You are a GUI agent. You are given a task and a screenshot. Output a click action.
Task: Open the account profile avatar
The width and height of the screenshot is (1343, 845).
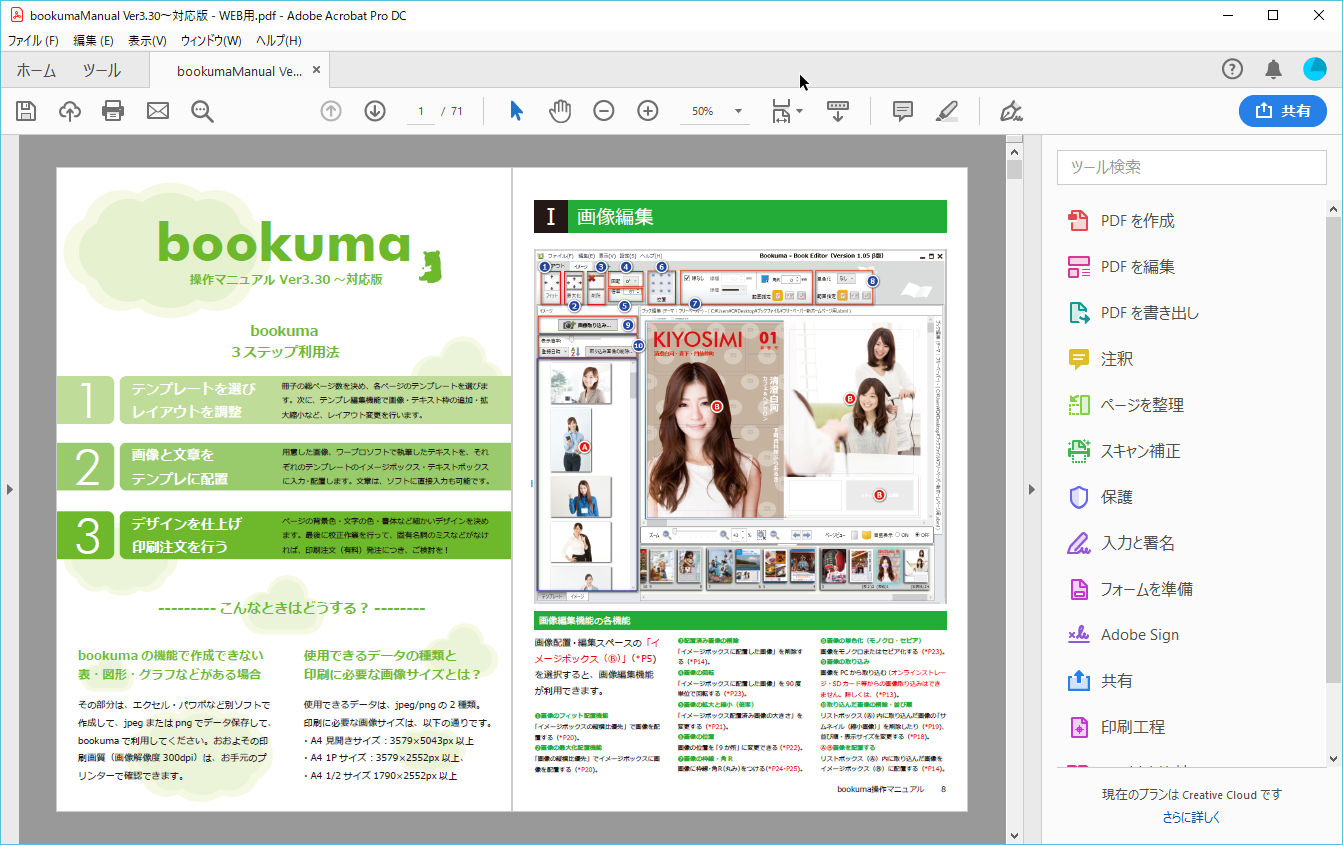[1315, 69]
